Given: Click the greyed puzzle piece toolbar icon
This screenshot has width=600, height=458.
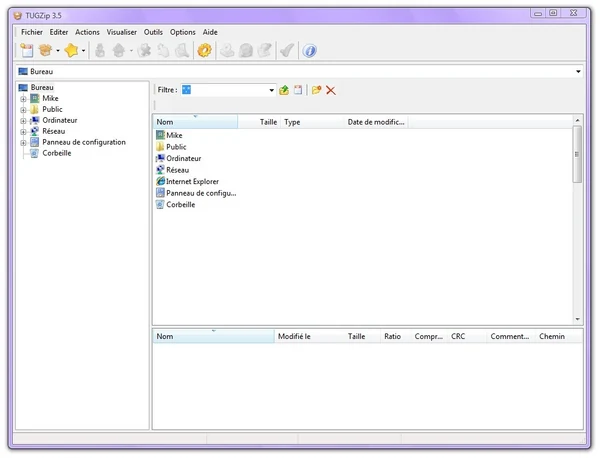Looking at the screenshot, I should click(145, 51).
